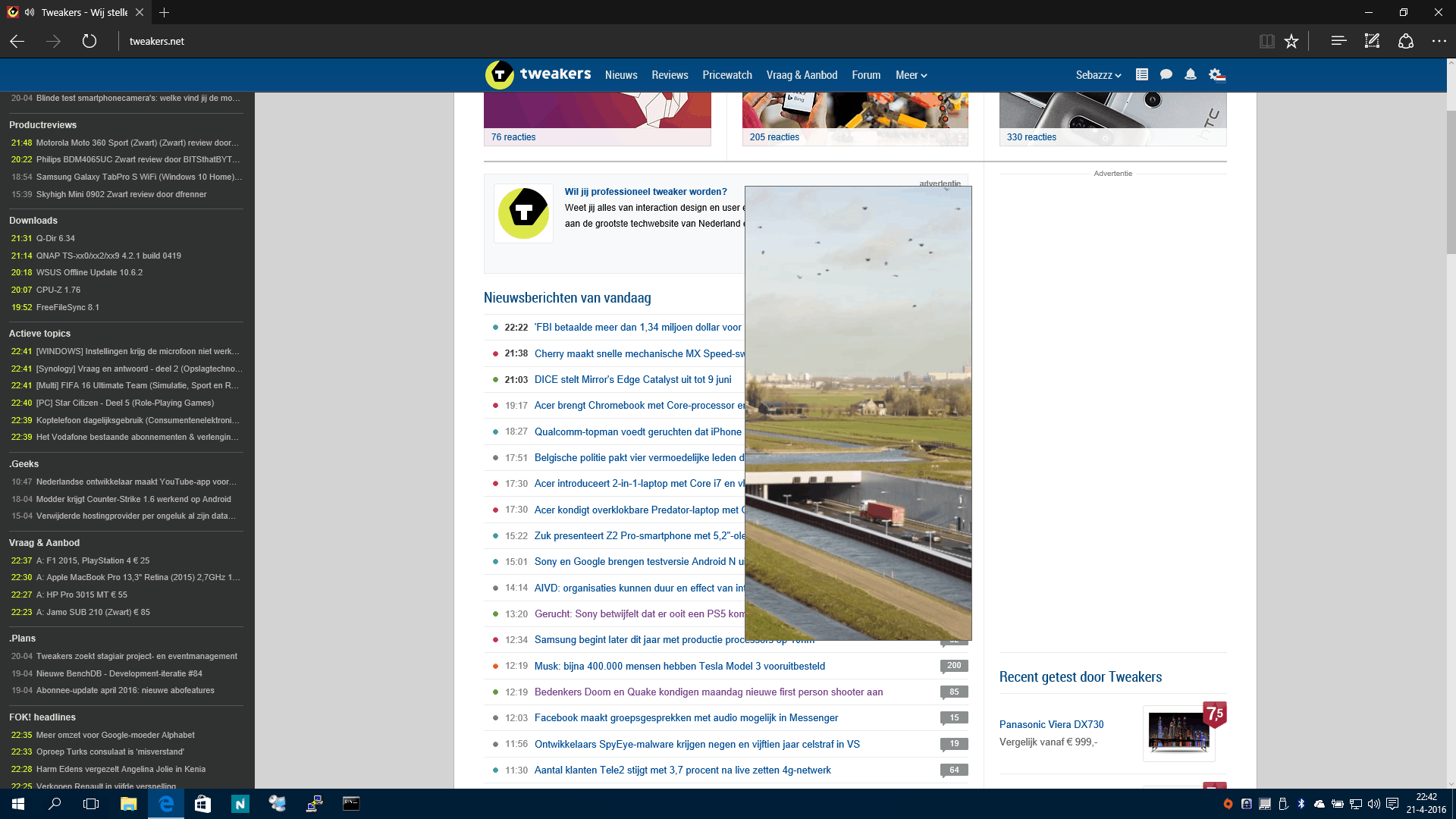
Task: Click 'Wil jij professioneel tweaker worden?' link
Action: pos(645,192)
